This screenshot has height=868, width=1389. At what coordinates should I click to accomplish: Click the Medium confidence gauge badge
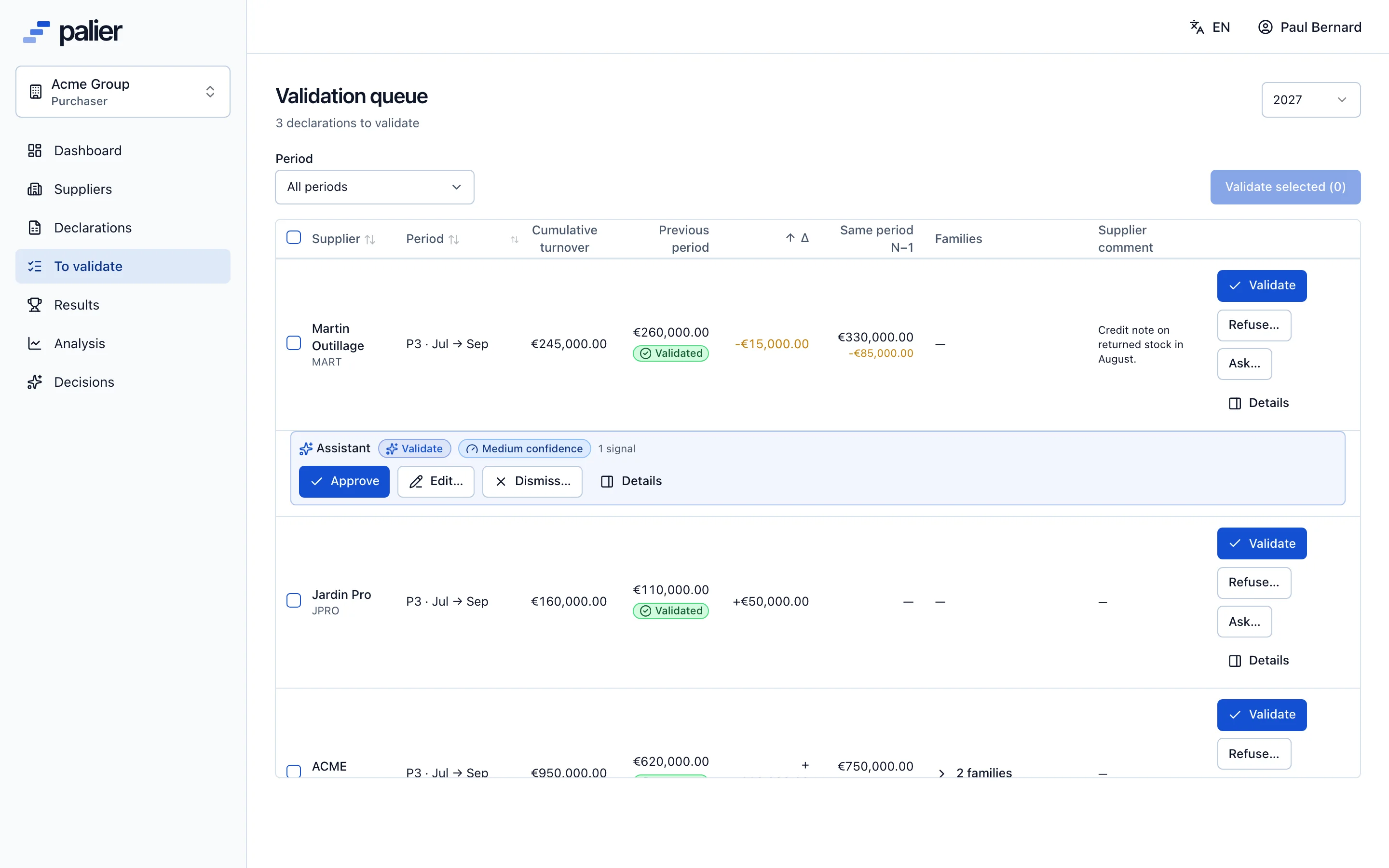pyautogui.click(x=525, y=448)
